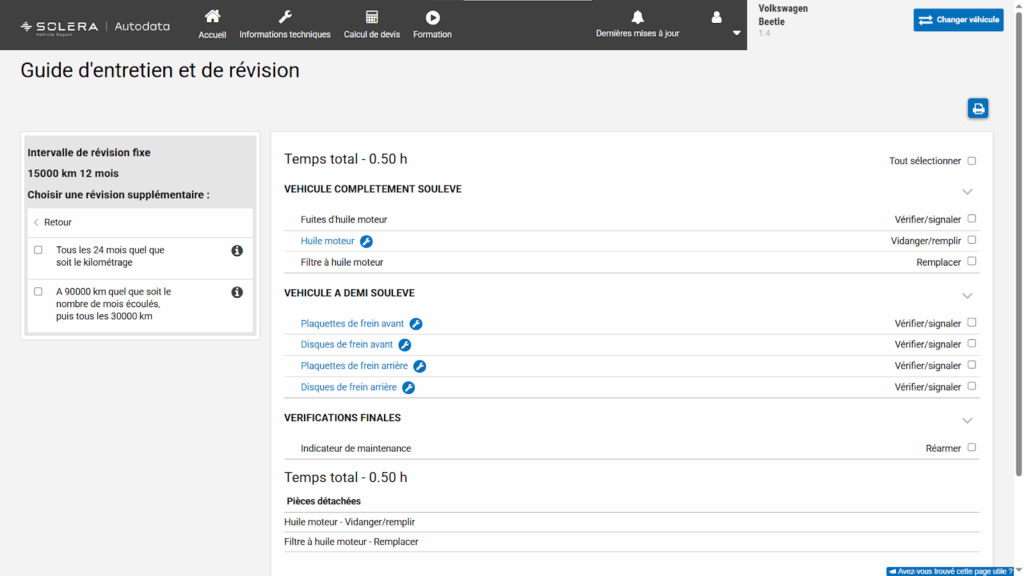Collapse the VEHICULE A DEMI SOULEVE section
The image size is (1024, 576).
[x=967, y=296]
